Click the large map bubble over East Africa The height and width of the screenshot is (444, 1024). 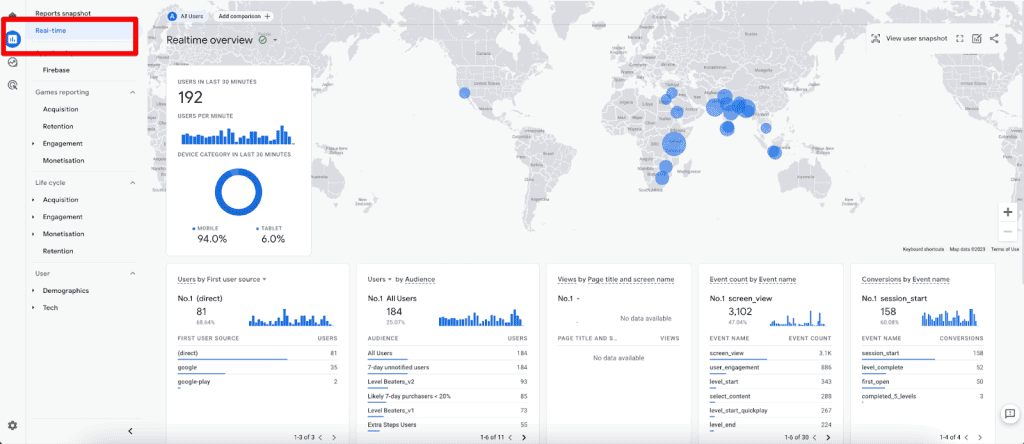[x=675, y=144]
